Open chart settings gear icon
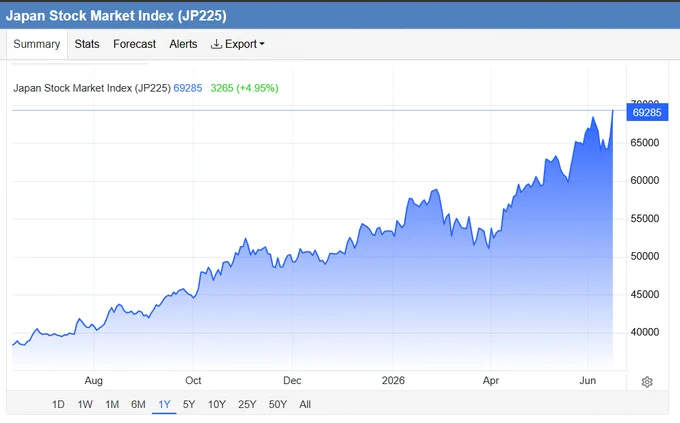Image resolution: width=680 pixels, height=423 pixels. [647, 382]
